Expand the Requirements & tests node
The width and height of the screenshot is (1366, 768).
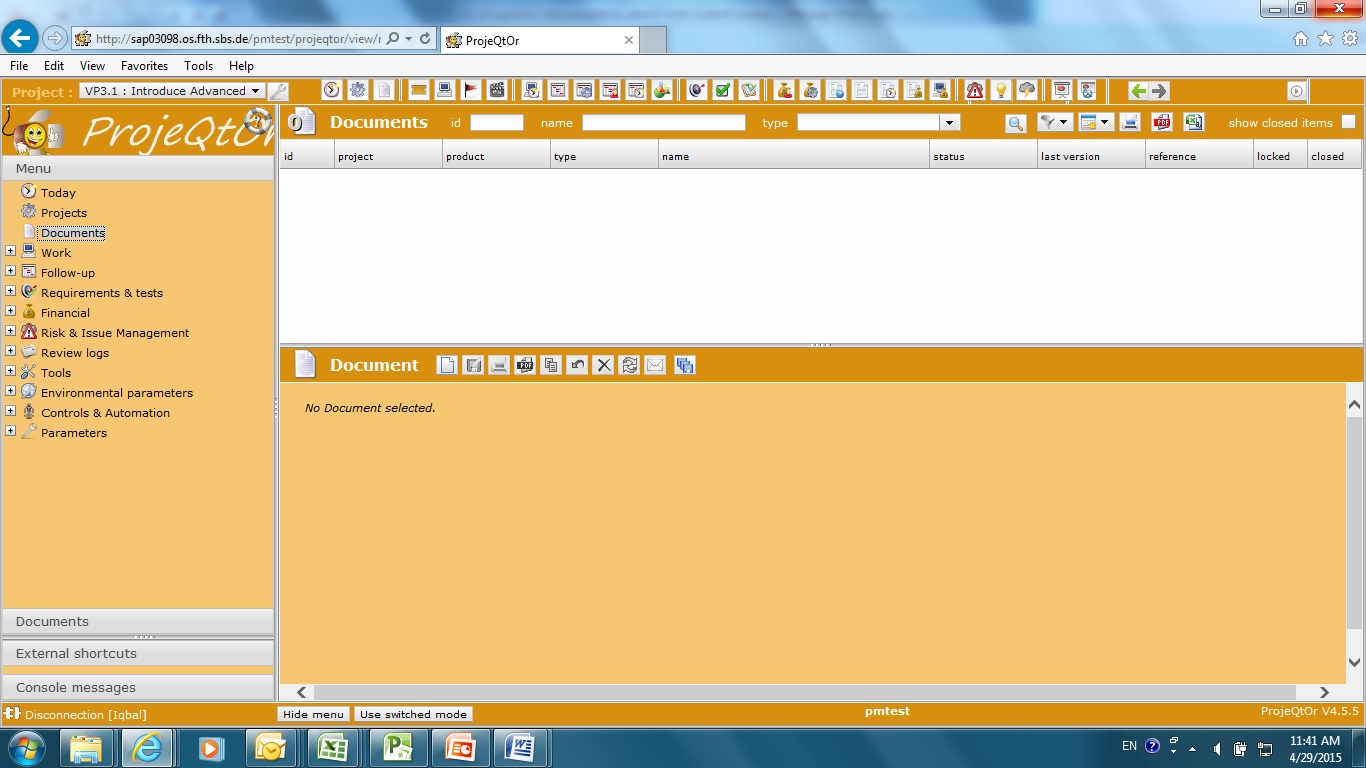(11, 291)
